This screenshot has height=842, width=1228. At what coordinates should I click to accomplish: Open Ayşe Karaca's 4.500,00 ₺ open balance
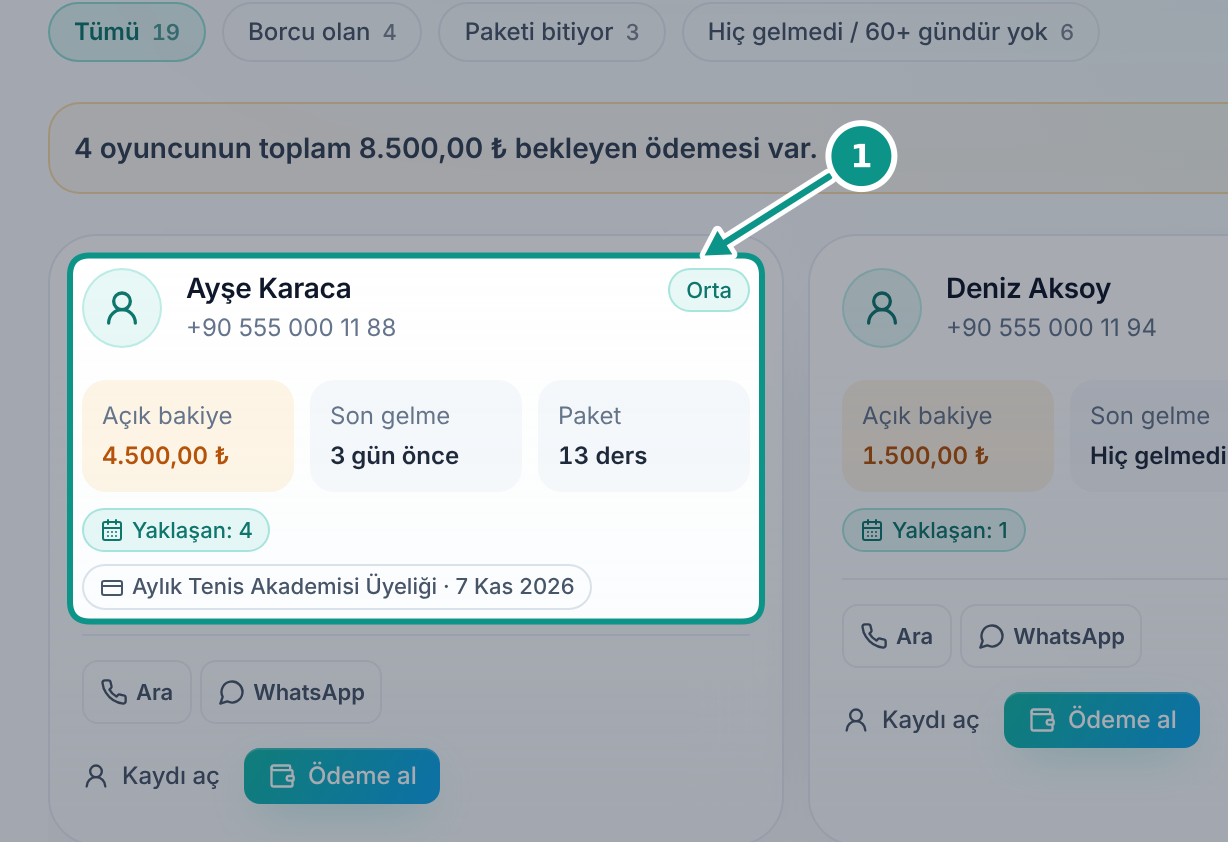pos(188,436)
